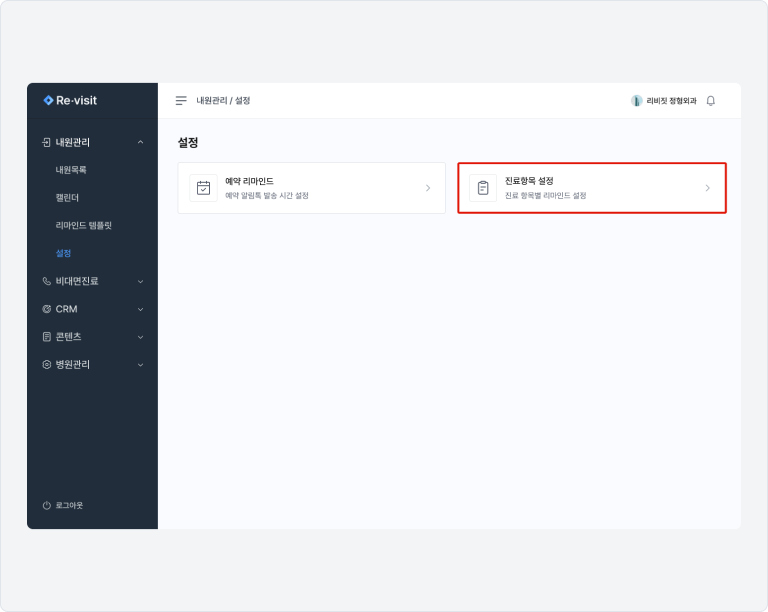Click 내원관리 in the breadcrumb

(x=211, y=101)
